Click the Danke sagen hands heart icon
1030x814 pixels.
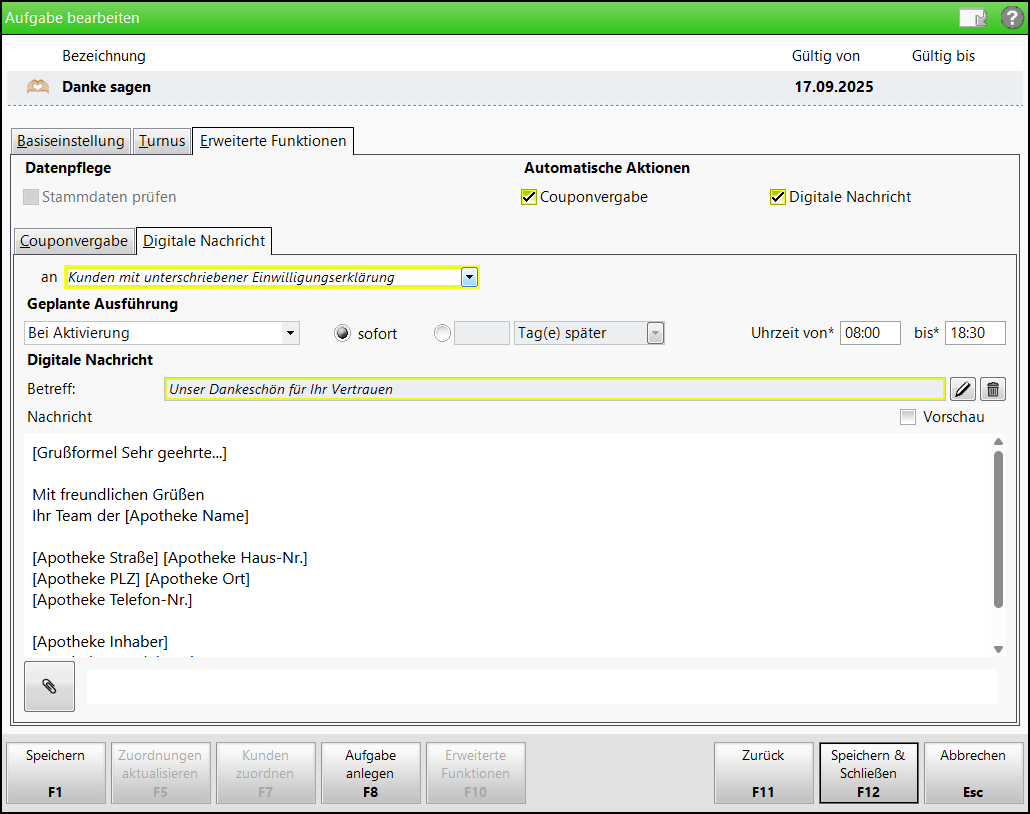38,87
